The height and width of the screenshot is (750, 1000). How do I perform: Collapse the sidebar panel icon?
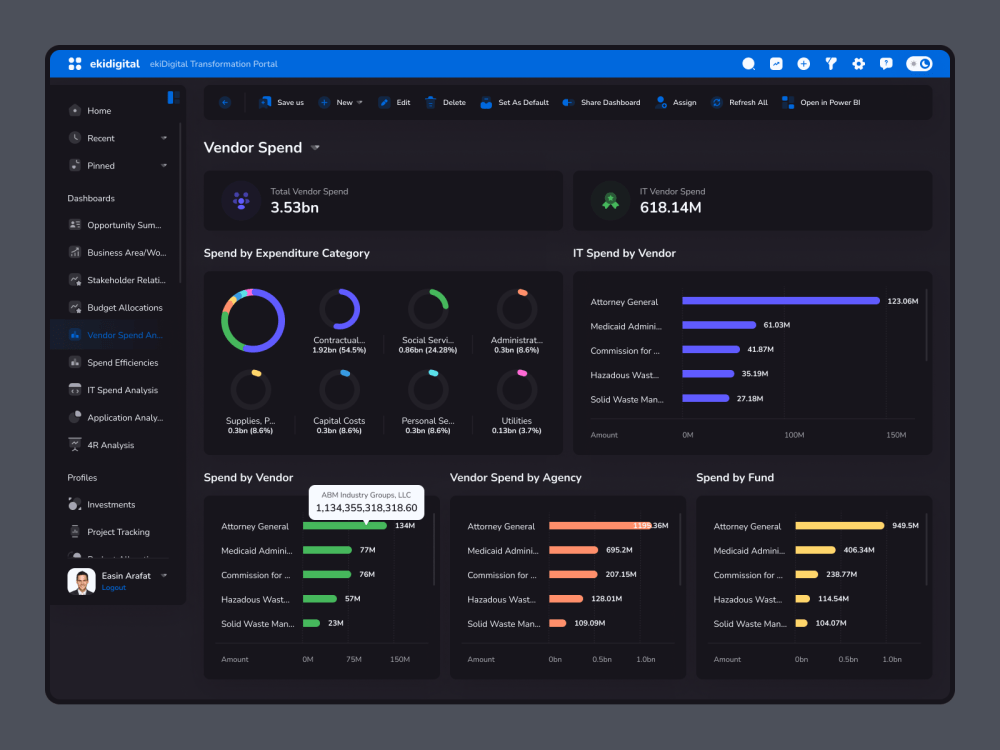pyautogui.click(x=173, y=97)
